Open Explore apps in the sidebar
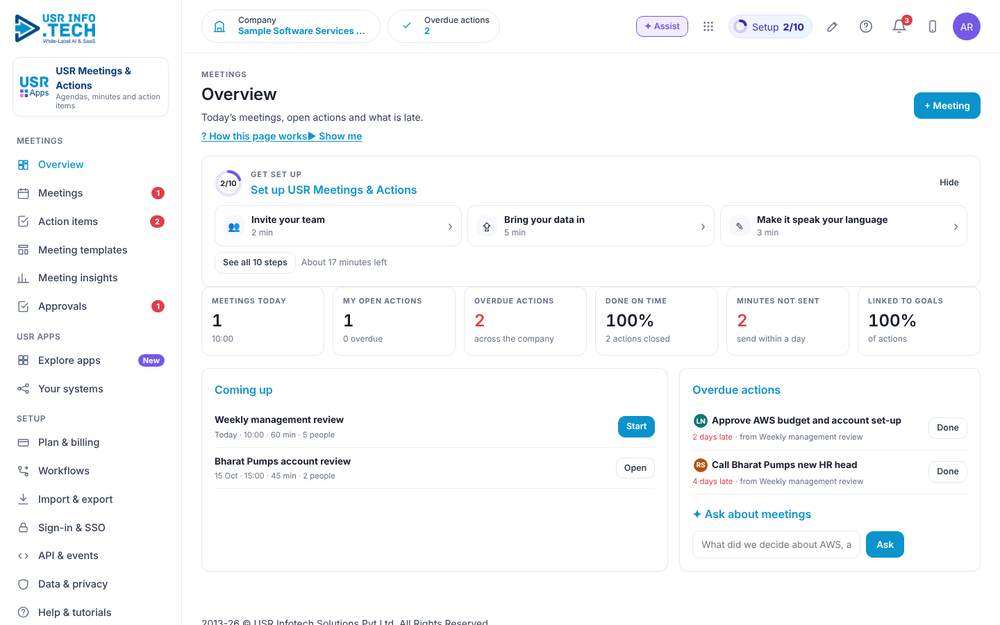Image resolution: width=1000 pixels, height=625 pixels. [x=91, y=360]
